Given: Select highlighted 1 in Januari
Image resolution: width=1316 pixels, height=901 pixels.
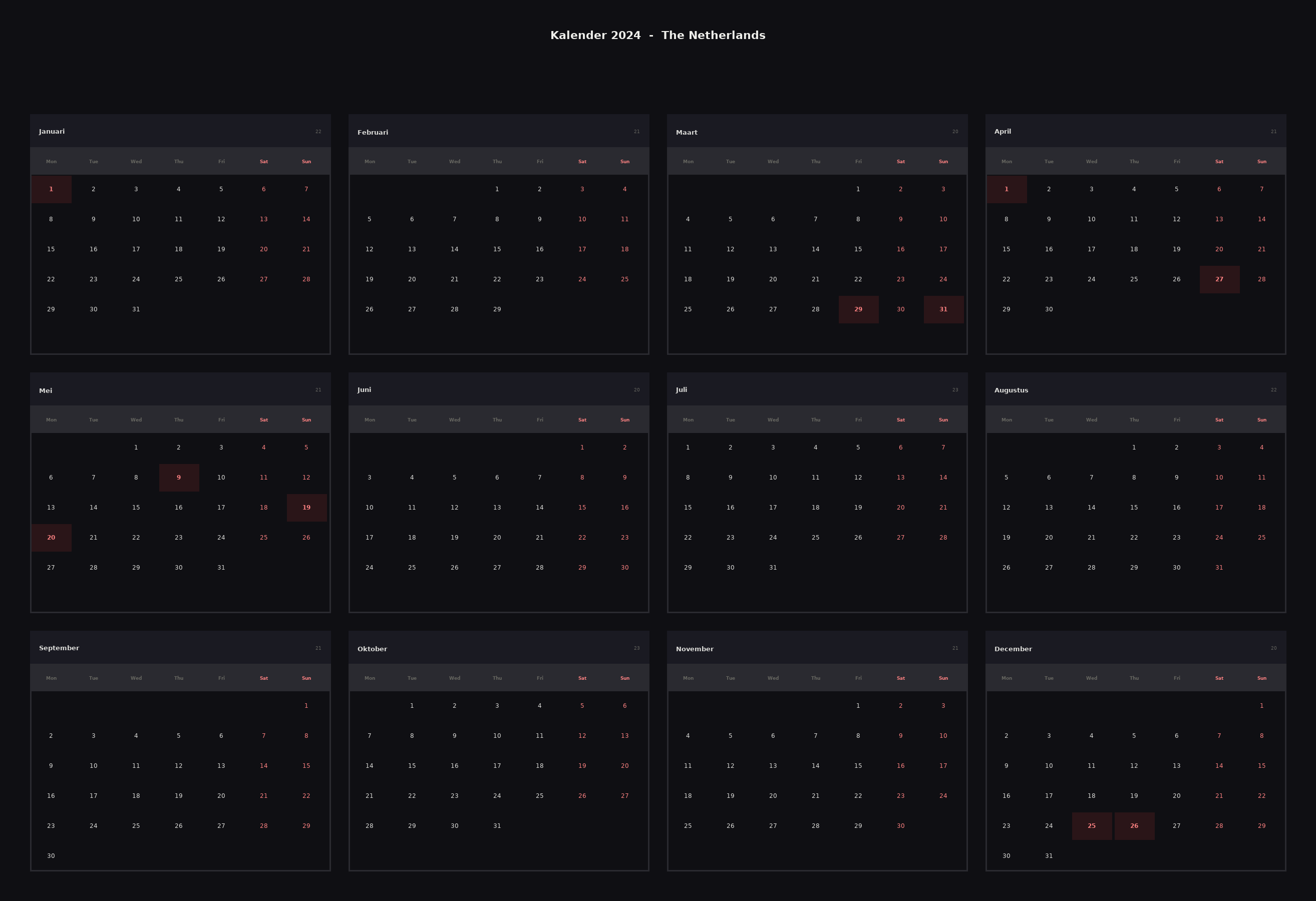Looking at the screenshot, I should (51, 189).
